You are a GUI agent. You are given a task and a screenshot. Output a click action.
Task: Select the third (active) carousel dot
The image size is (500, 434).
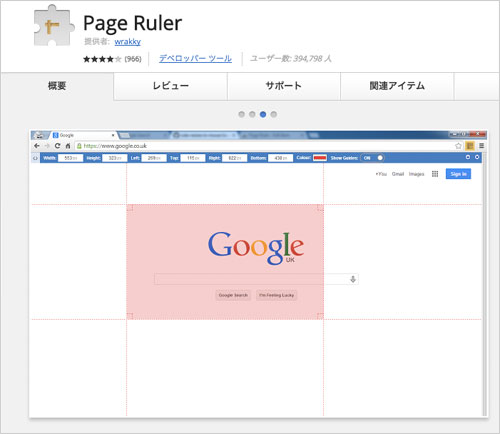coord(263,114)
